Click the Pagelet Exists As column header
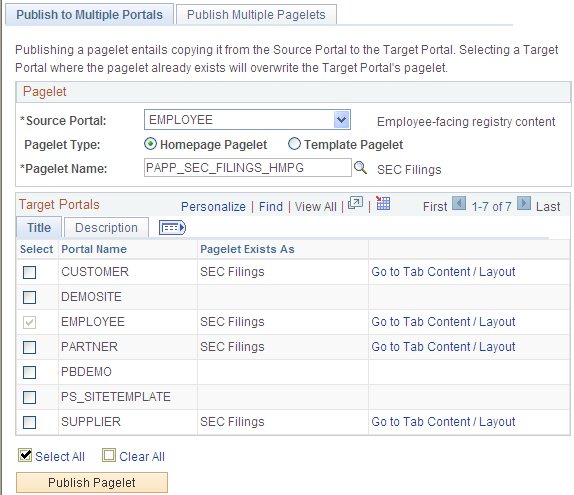 pyautogui.click(x=247, y=249)
